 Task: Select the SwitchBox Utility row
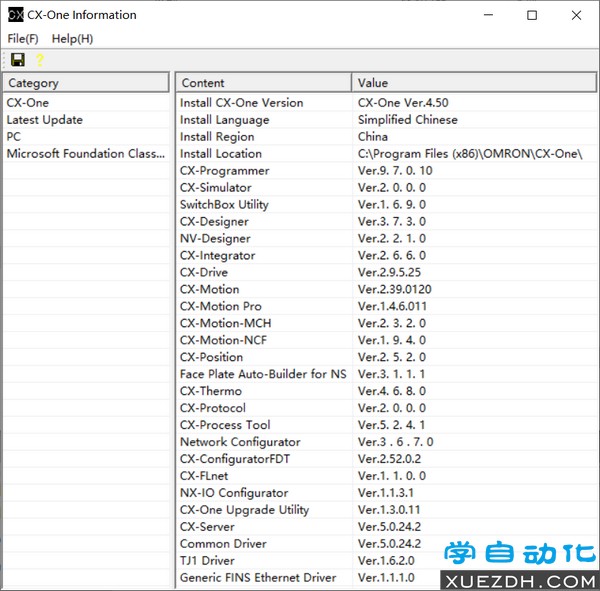(x=386, y=204)
